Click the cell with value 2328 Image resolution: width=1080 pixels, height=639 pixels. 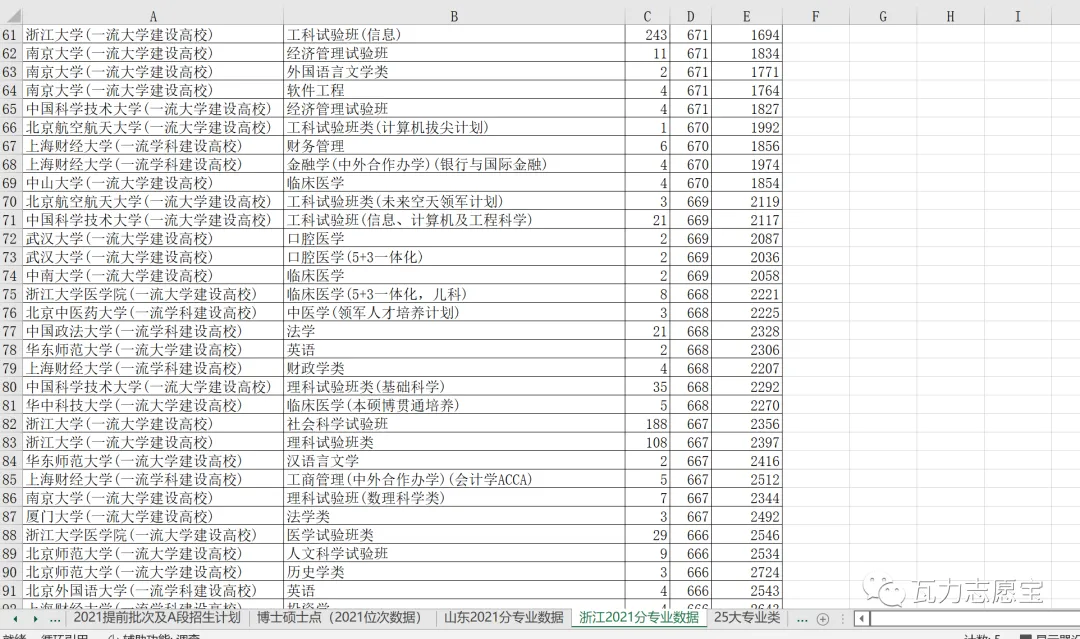coord(747,331)
